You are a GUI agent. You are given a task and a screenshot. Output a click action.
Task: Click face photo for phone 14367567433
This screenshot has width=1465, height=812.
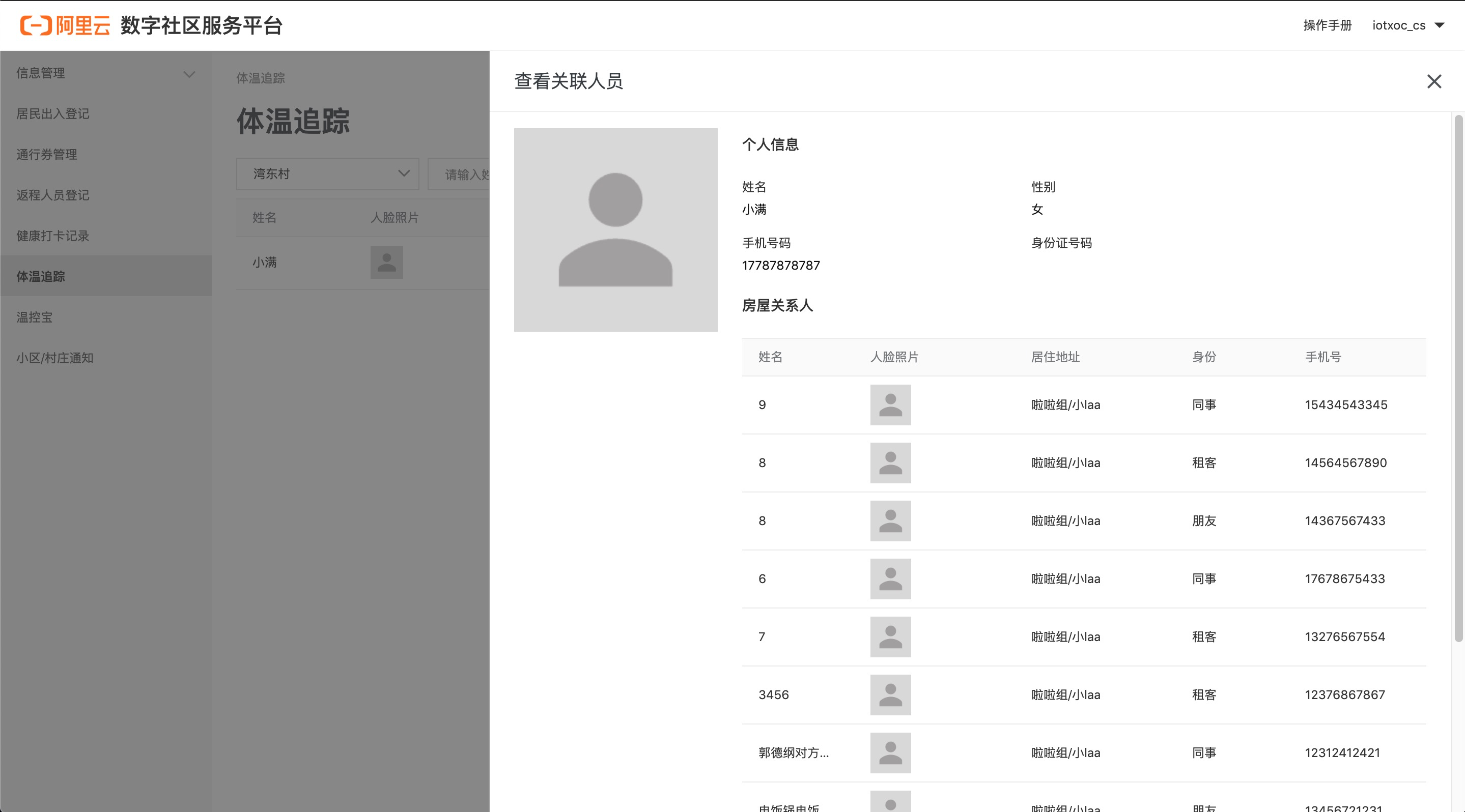890,521
